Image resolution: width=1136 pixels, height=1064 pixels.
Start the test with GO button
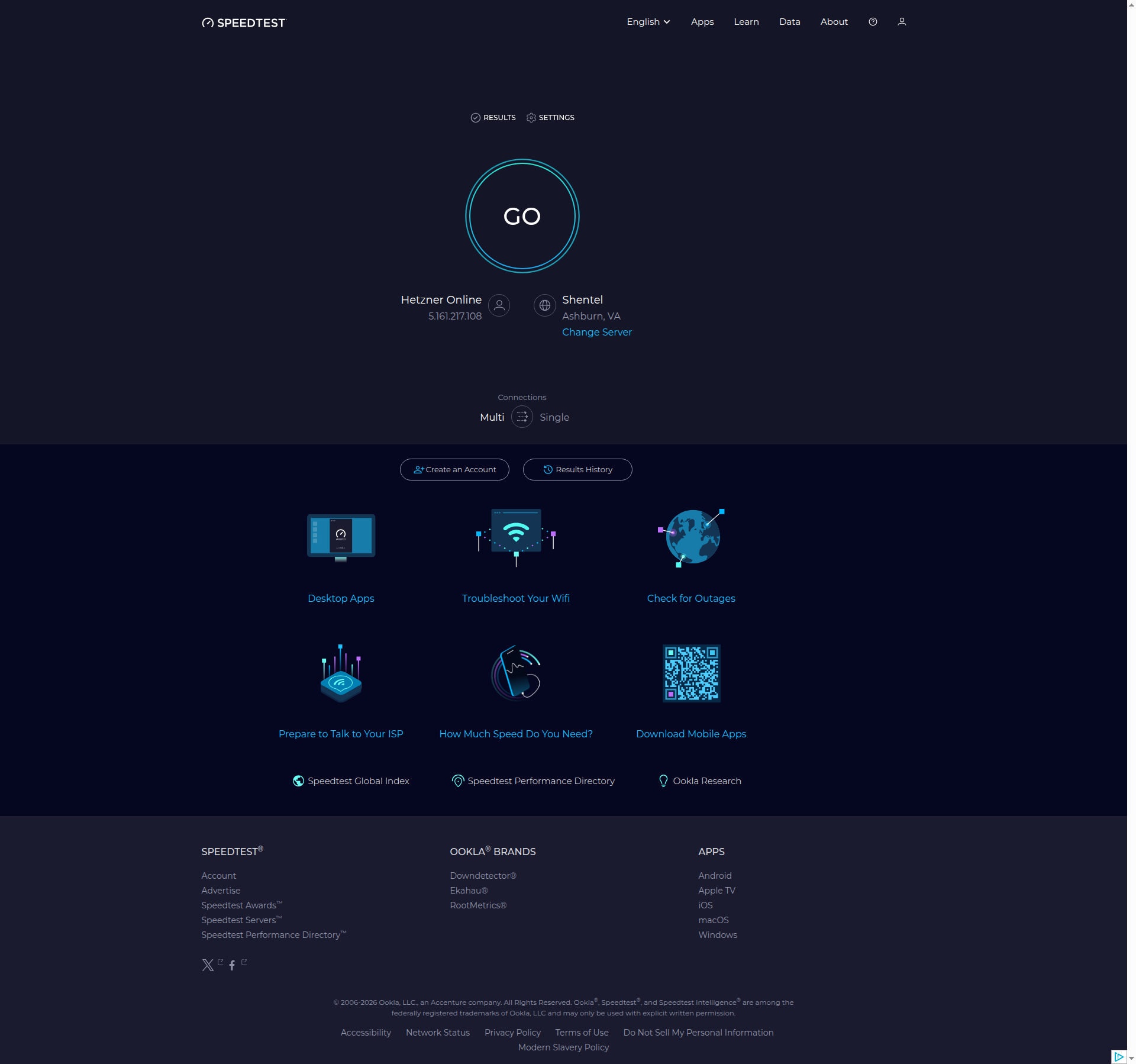pyautogui.click(x=522, y=216)
